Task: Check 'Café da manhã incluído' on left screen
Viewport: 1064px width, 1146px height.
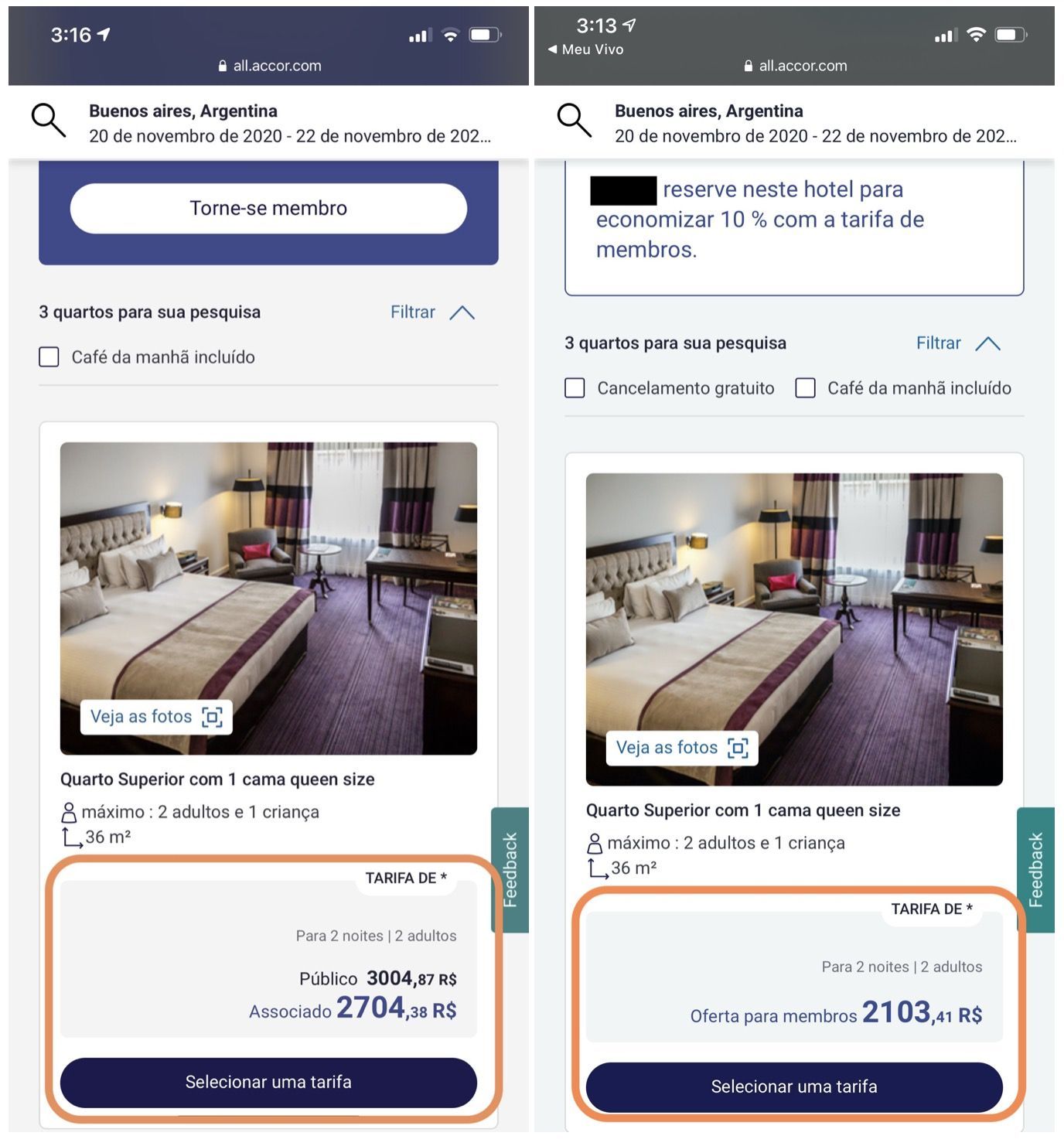Action: pos(49,357)
